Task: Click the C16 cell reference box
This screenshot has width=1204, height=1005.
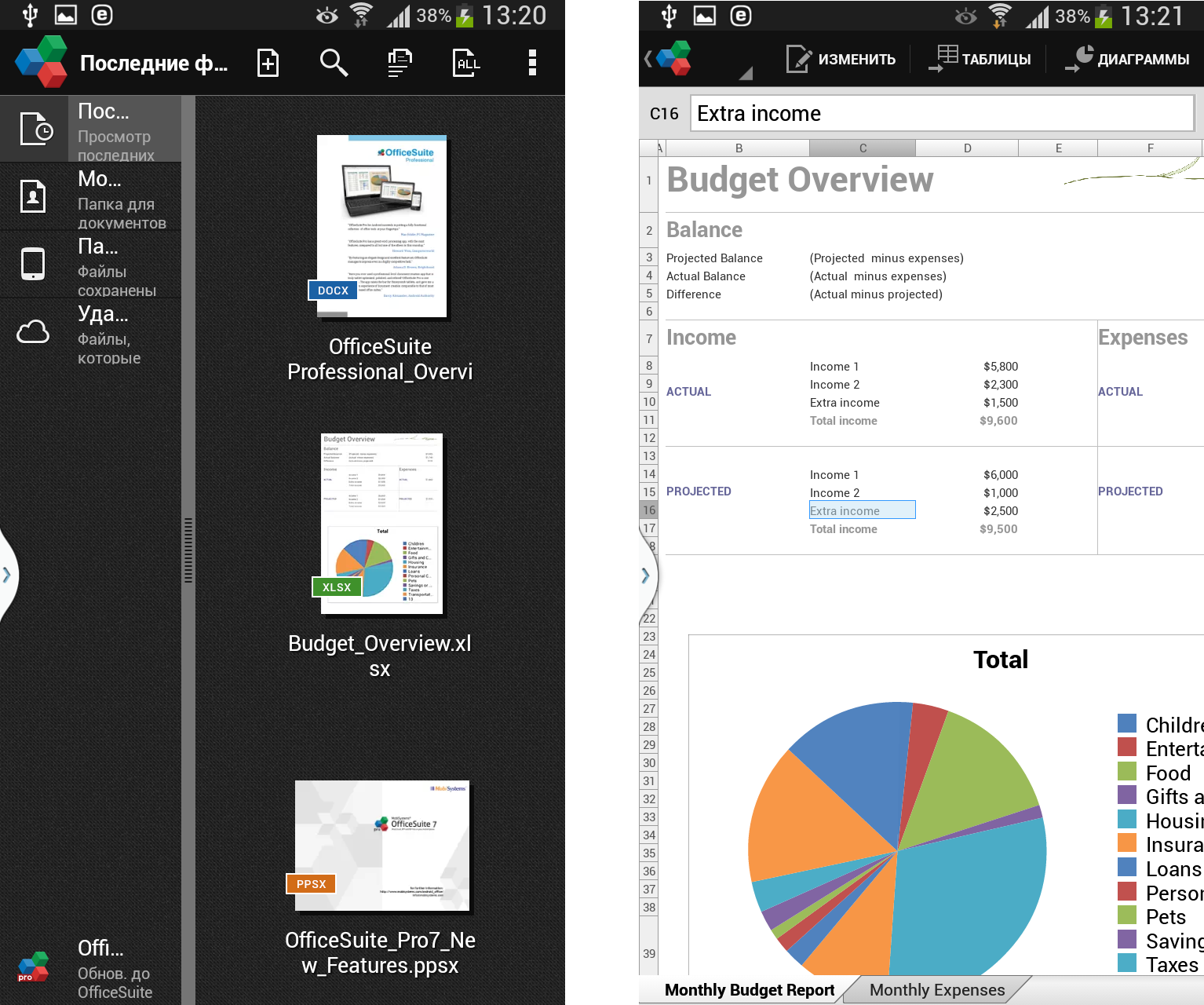Action: pyautogui.click(x=664, y=113)
